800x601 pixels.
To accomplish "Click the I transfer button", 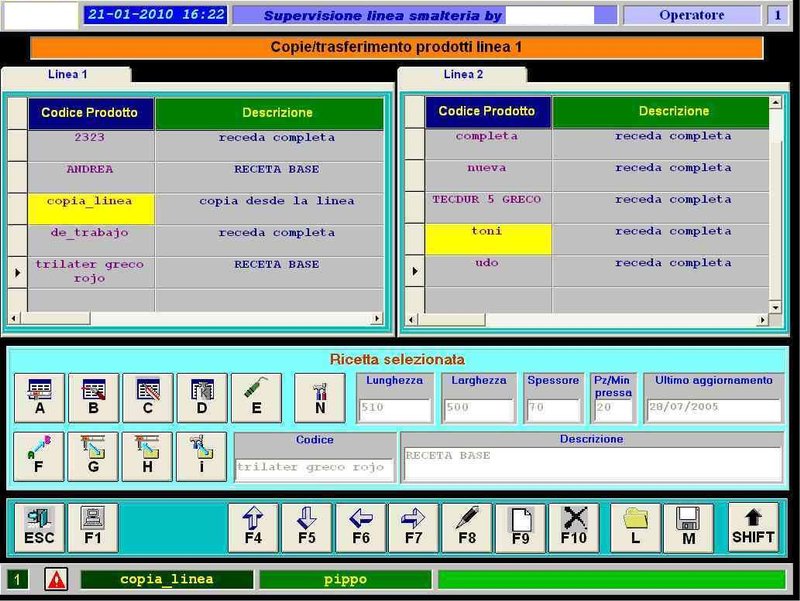I will (x=202, y=457).
